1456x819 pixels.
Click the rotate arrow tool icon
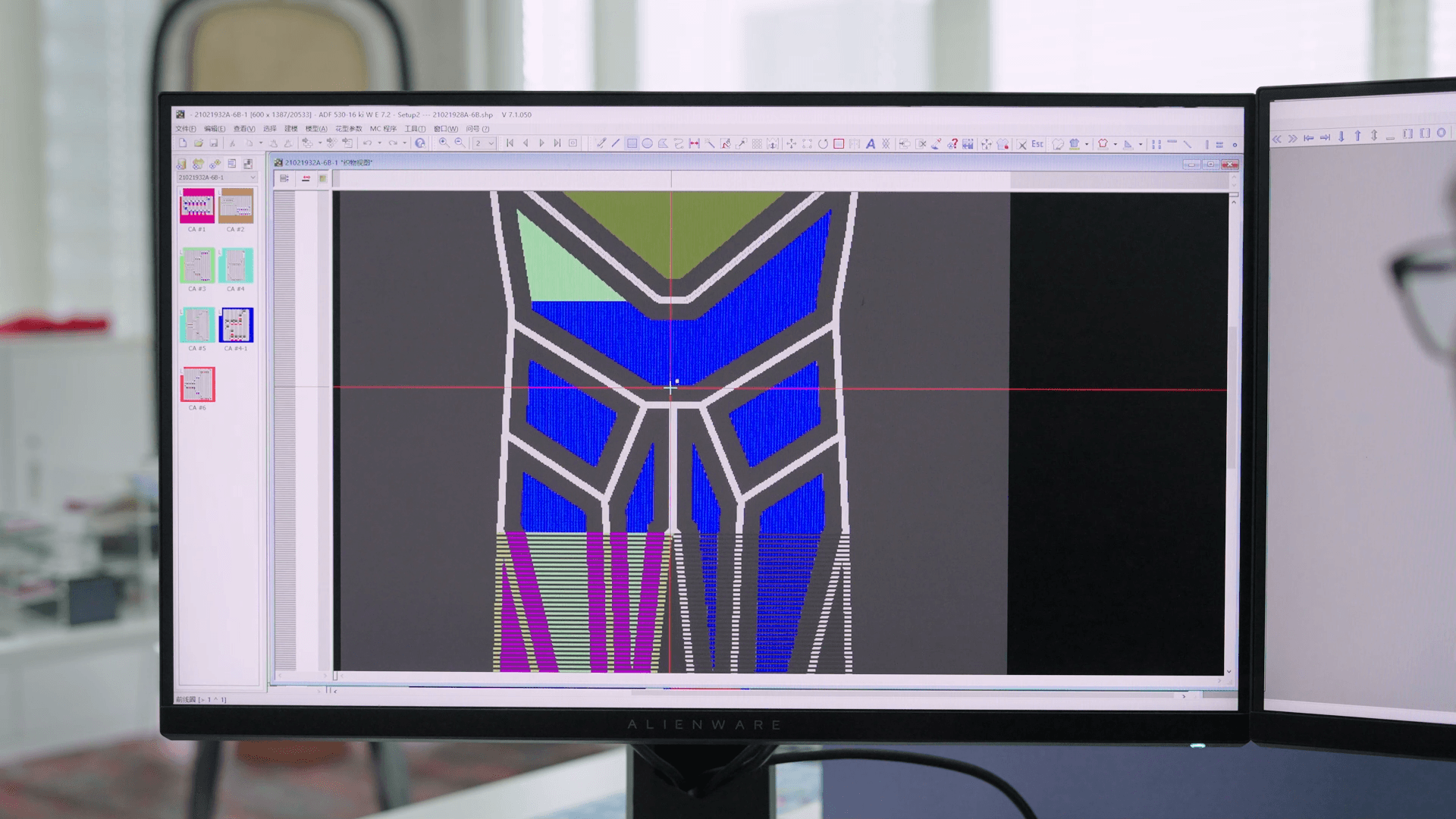click(x=823, y=144)
